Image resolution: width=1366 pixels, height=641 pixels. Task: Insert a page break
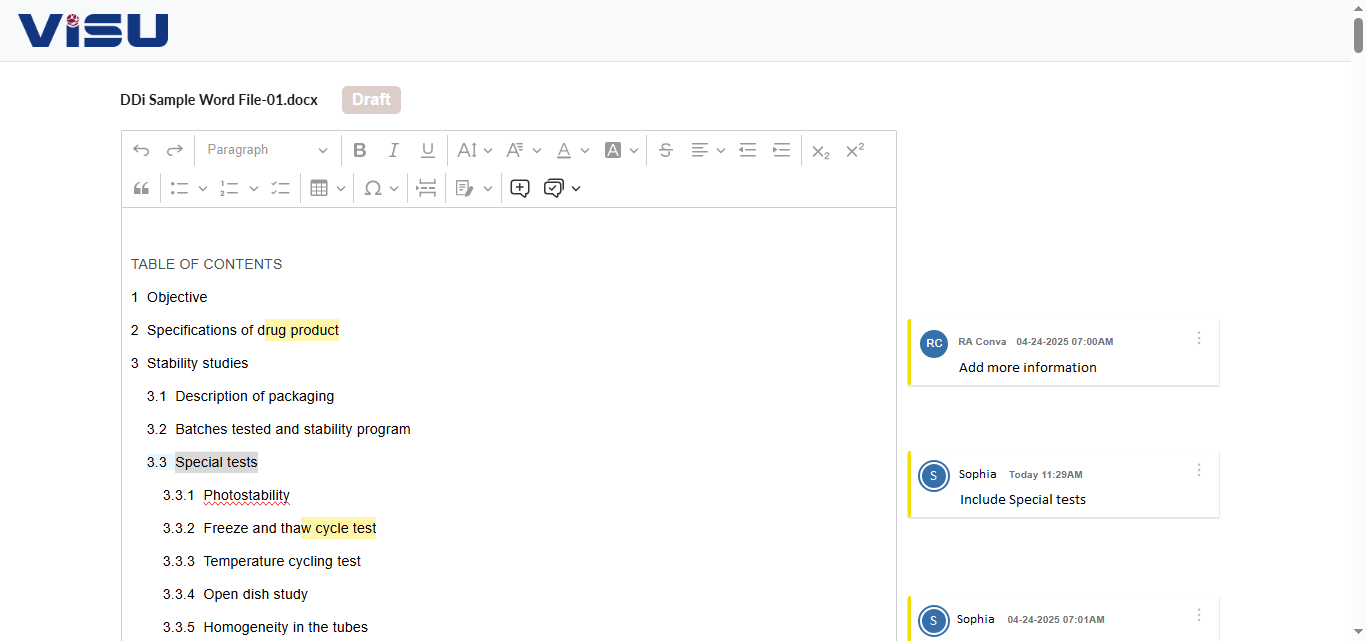coord(427,188)
